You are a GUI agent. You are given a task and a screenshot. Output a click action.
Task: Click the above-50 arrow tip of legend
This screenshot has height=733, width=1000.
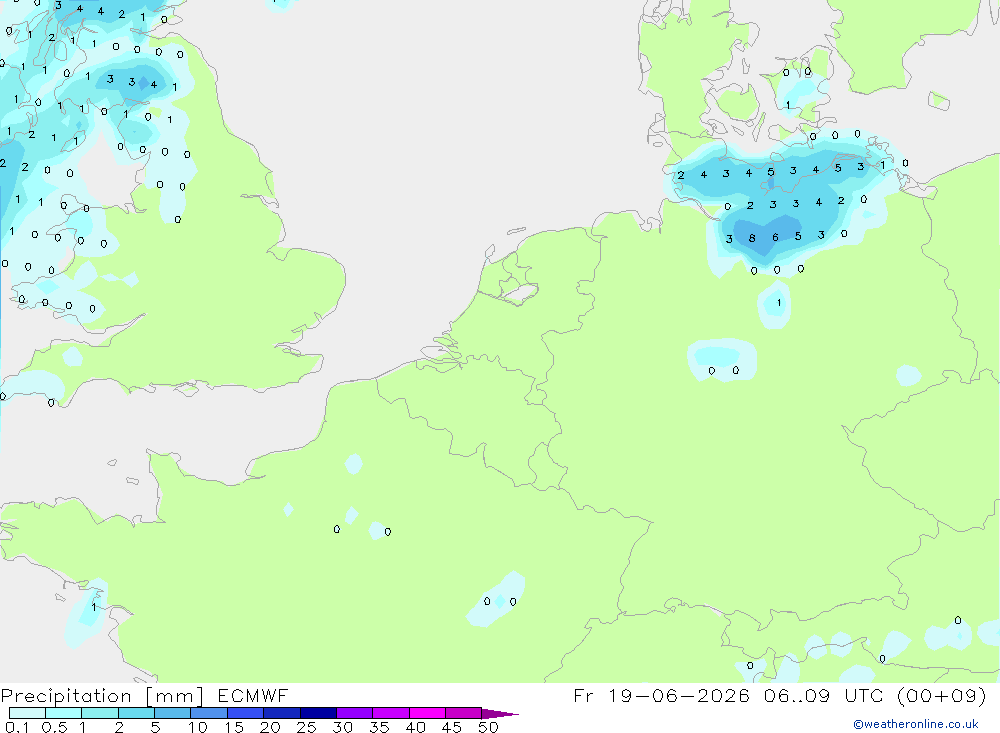click(501, 714)
